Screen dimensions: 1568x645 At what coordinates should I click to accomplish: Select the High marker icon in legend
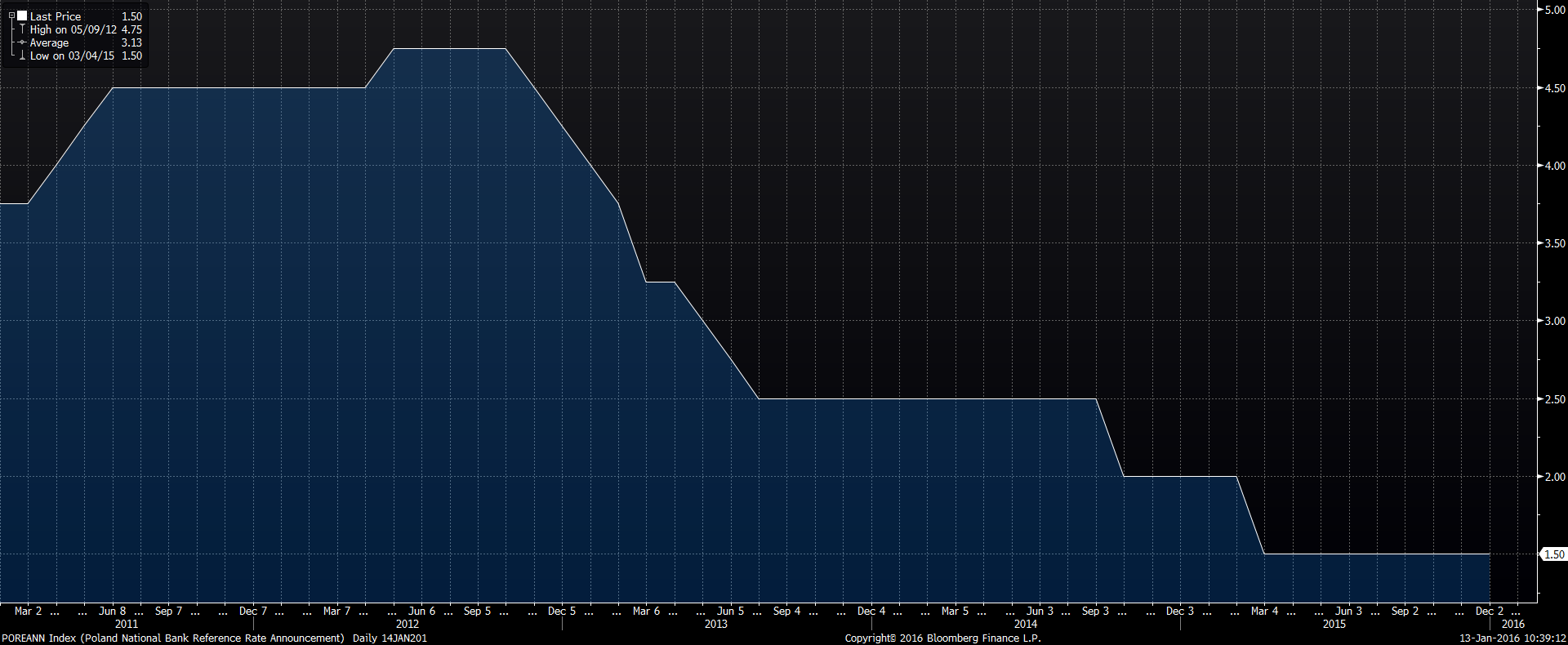(x=23, y=29)
